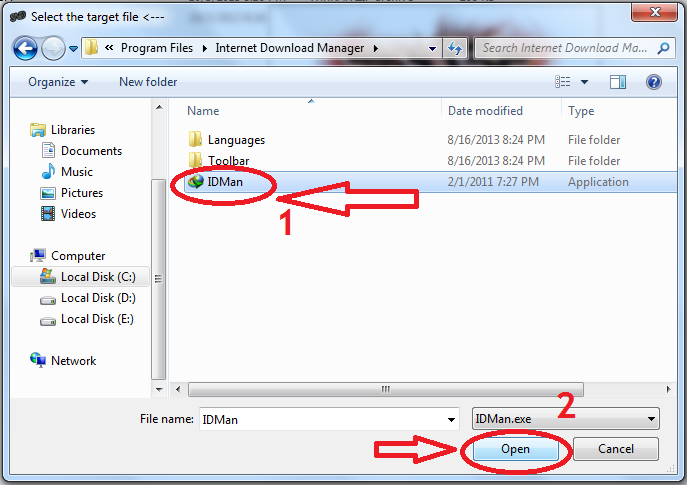Click the Cancel button
The width and height of the screenshot is (687, 485).
click(616, 449)
